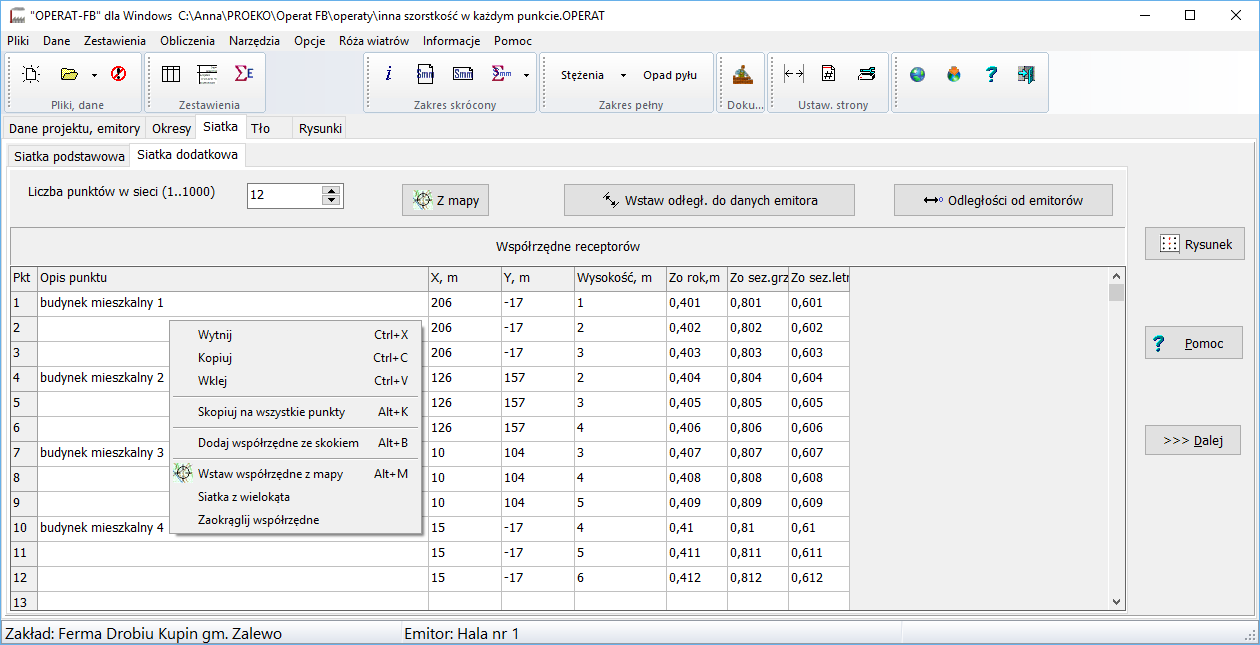Click the Opad pyłu toolbar button
The height and width of the screenshot is (645, 1260).
coord(670,75)
